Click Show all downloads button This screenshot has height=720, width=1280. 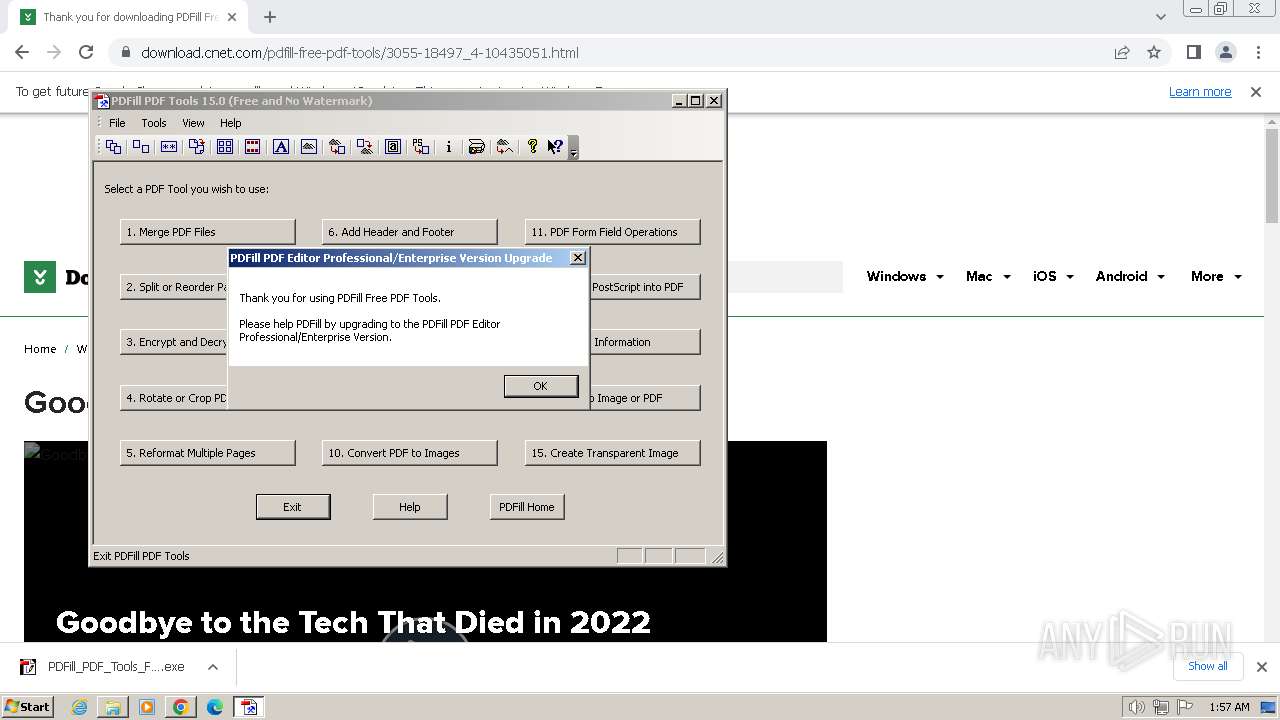[1208, 666]
